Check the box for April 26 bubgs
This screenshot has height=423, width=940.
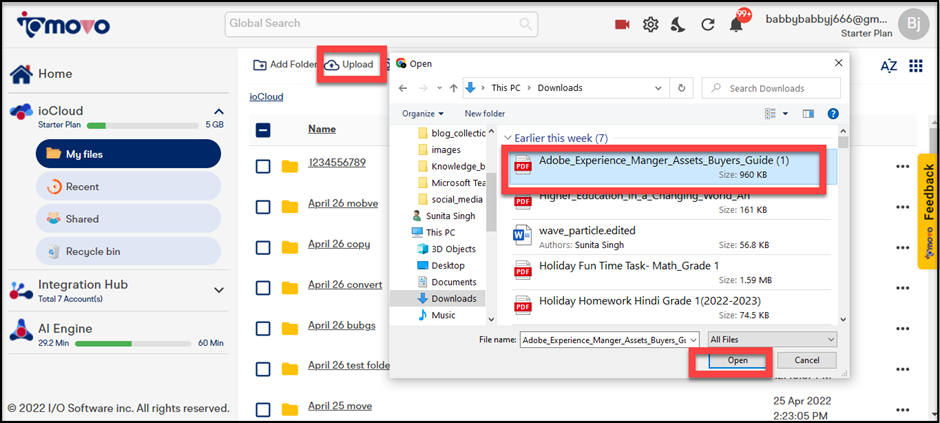tap(263, 329)
